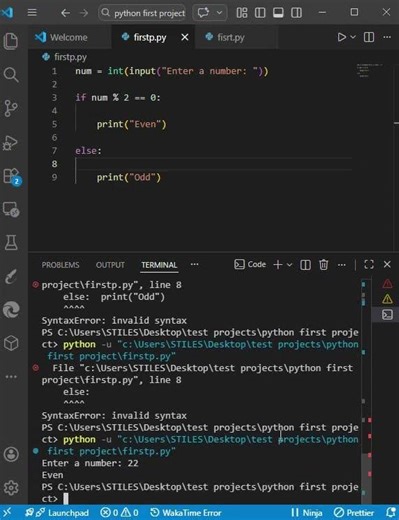Image resolution: width=399 pixels, height=520 pixels.
Task: Go back with the left arrow
Action: tap(65, 13)
